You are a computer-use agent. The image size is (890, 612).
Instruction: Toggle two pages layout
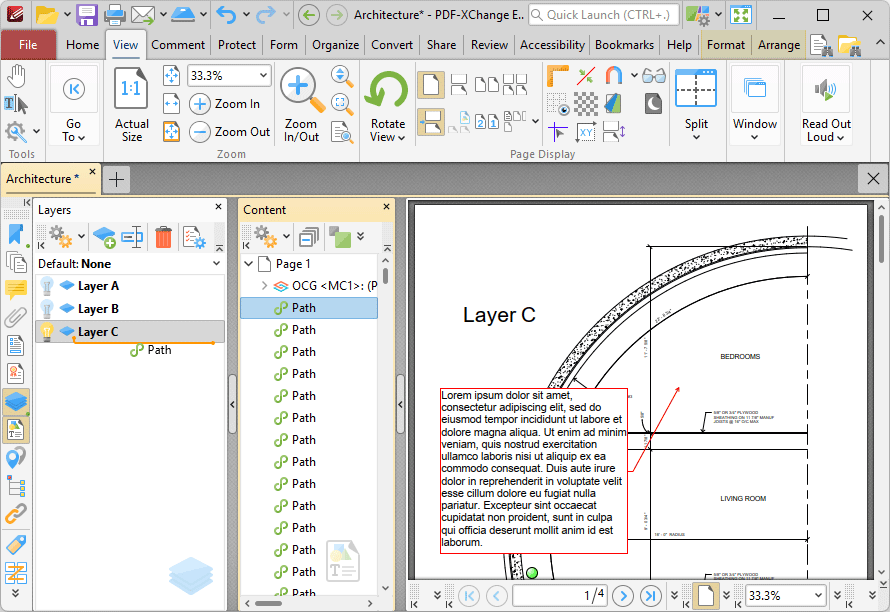[x=486, y=85]
